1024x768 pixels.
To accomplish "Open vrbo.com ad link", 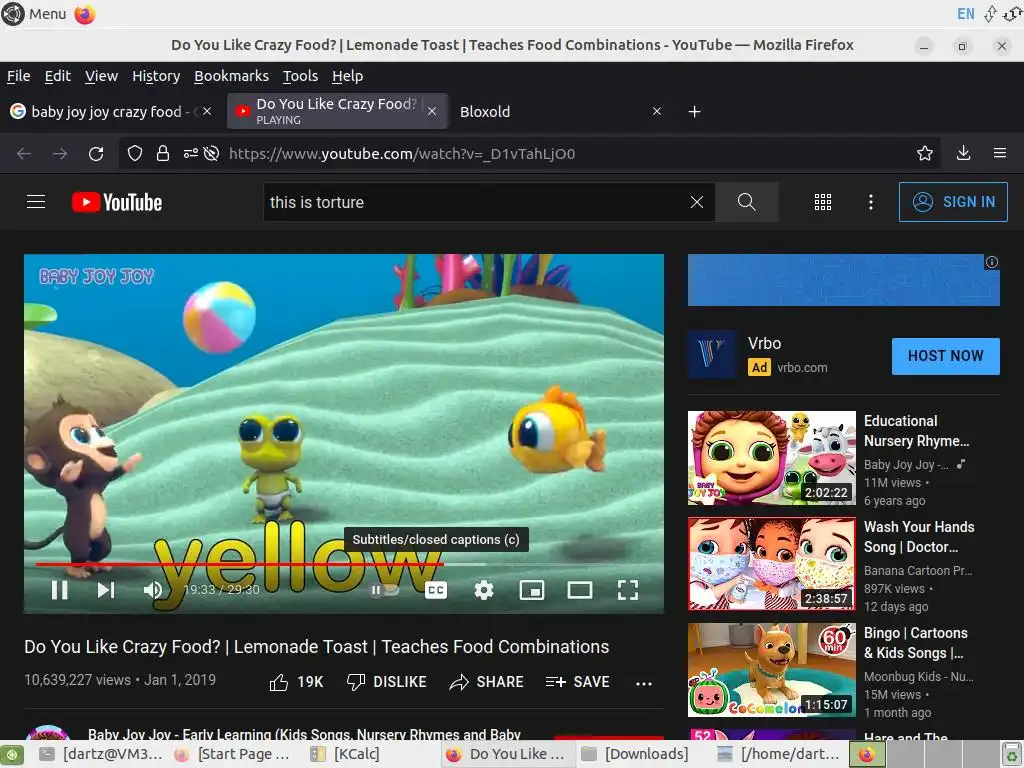I will 802,368.
